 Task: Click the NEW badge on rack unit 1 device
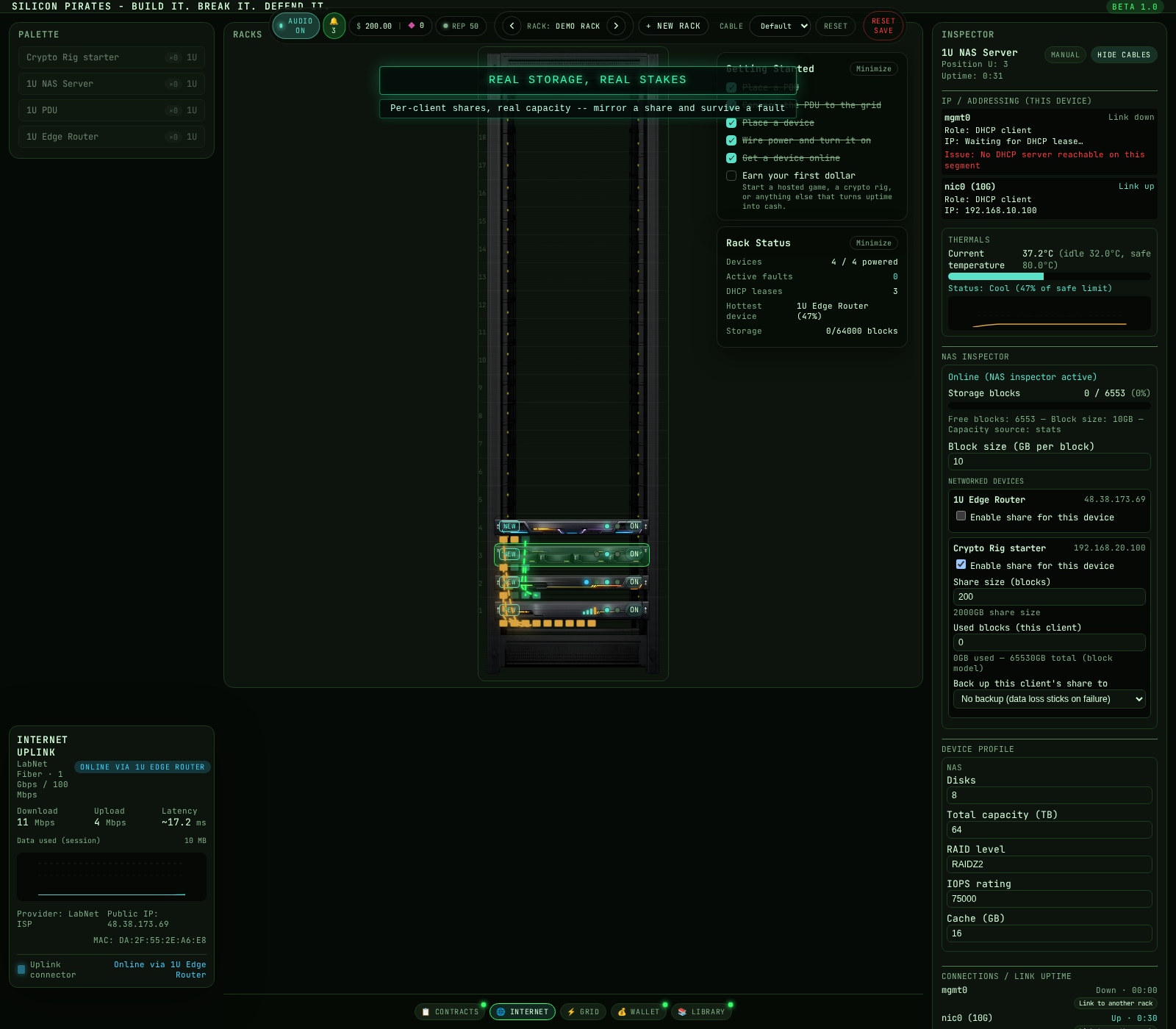[509, 610]
